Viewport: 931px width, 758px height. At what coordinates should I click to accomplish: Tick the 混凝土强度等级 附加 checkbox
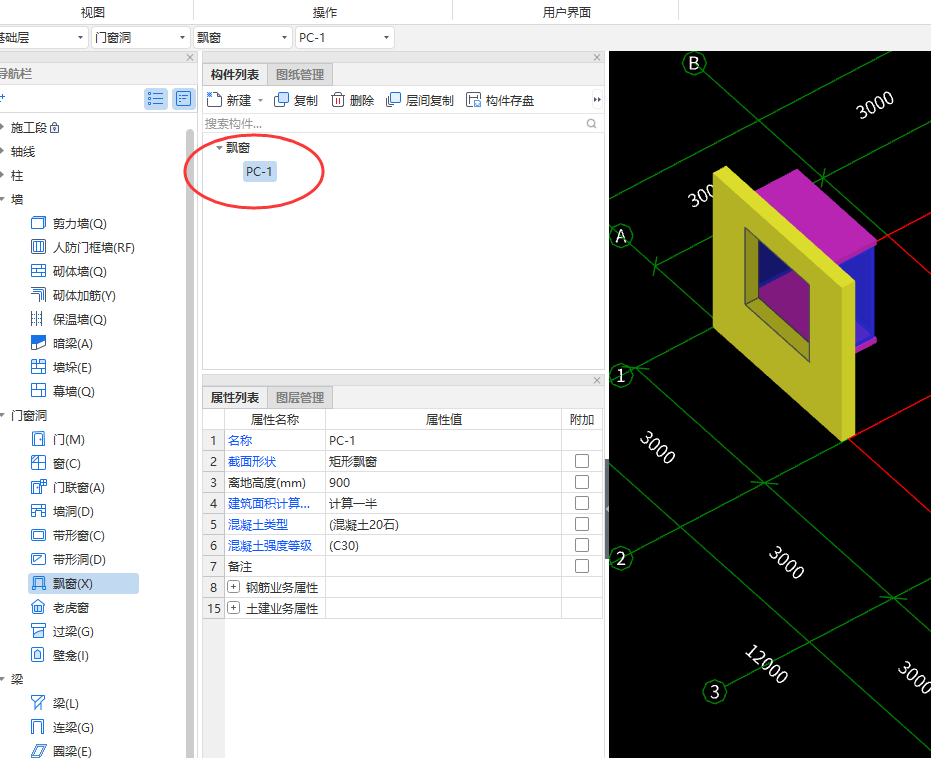click(x=582, y=545)
